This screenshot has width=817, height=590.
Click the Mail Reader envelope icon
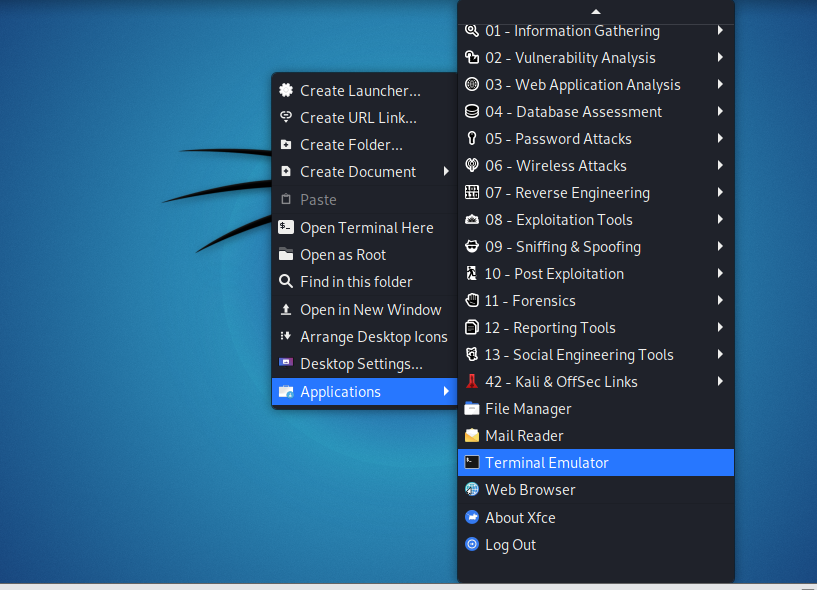472,435
